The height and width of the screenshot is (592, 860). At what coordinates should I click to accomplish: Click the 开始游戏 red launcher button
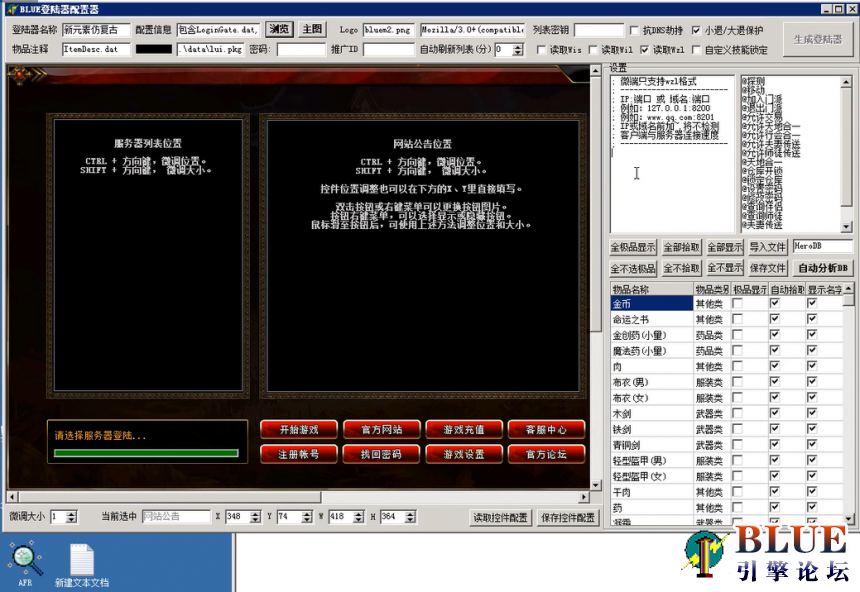point(298,429)
